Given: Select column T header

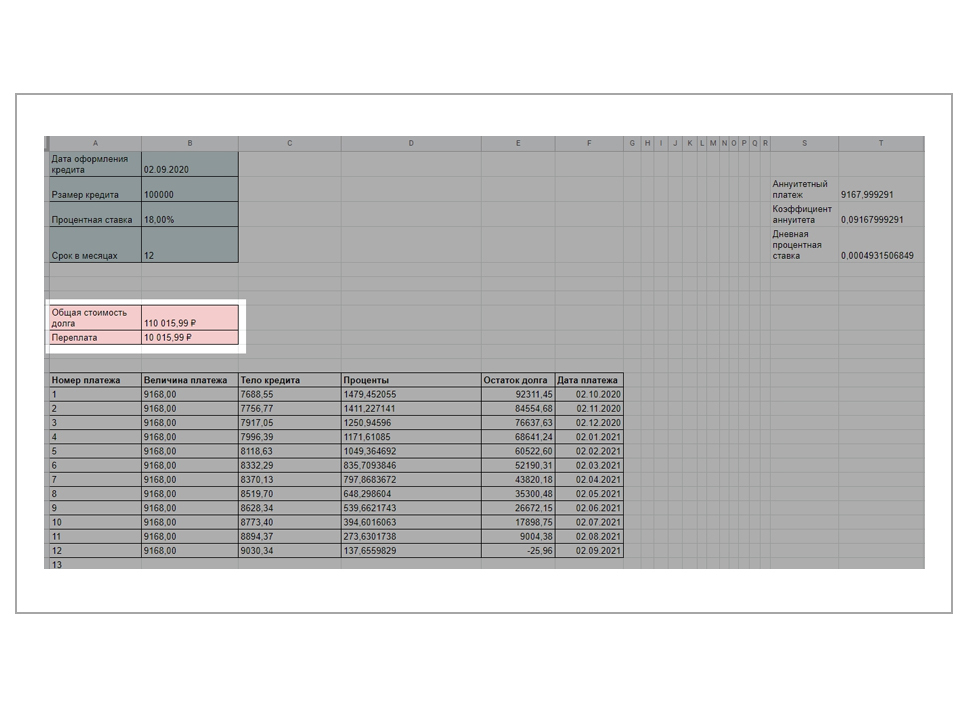Looking at the screenshot, I should coord(881,143).
